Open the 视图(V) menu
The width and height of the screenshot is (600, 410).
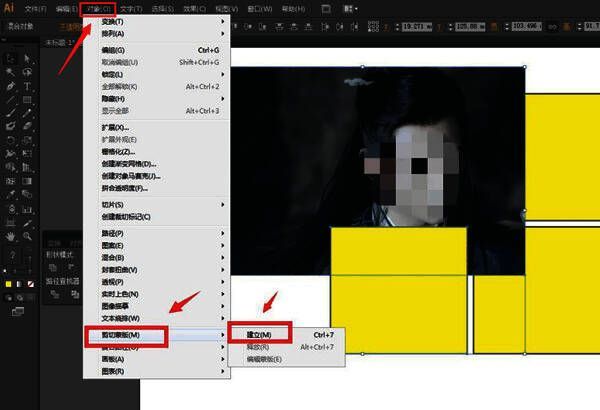(226, 9)
